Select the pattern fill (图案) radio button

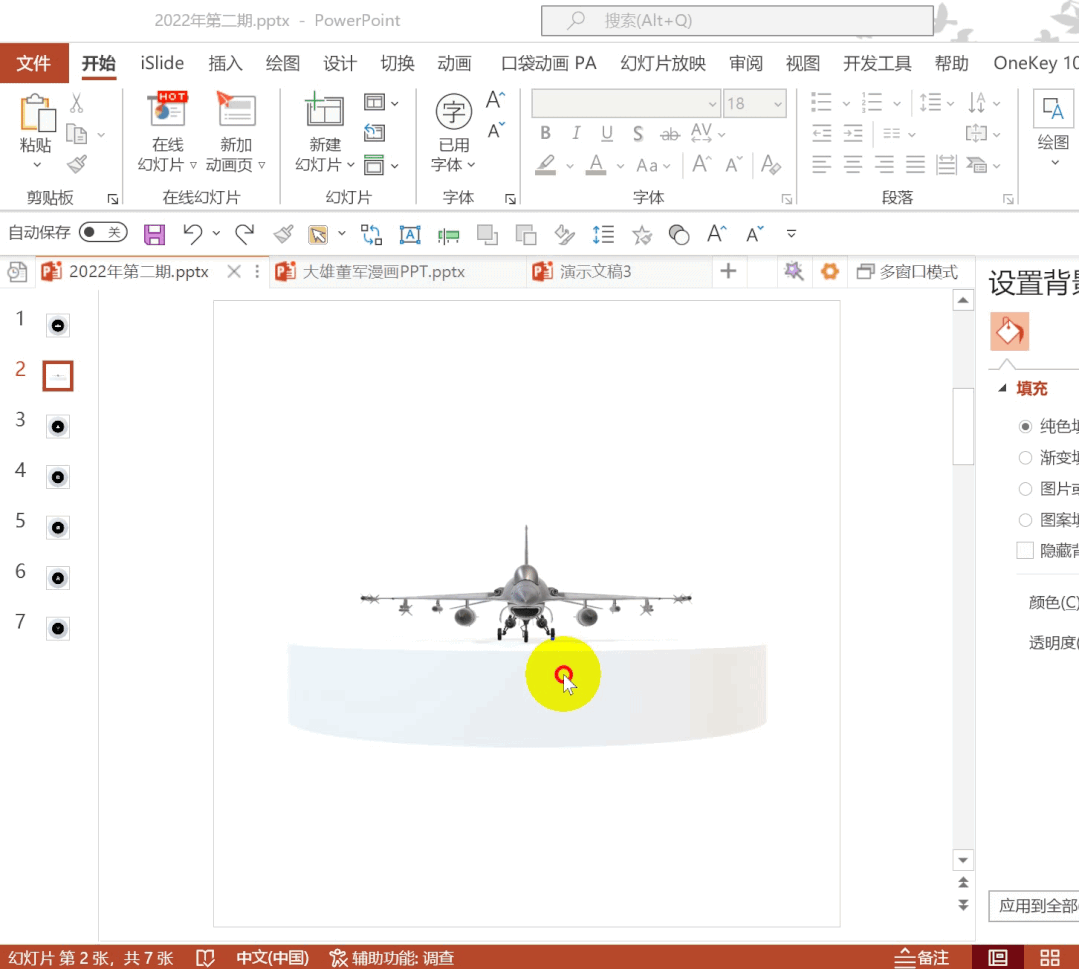pyautogui.click(x=1025, y=520)
